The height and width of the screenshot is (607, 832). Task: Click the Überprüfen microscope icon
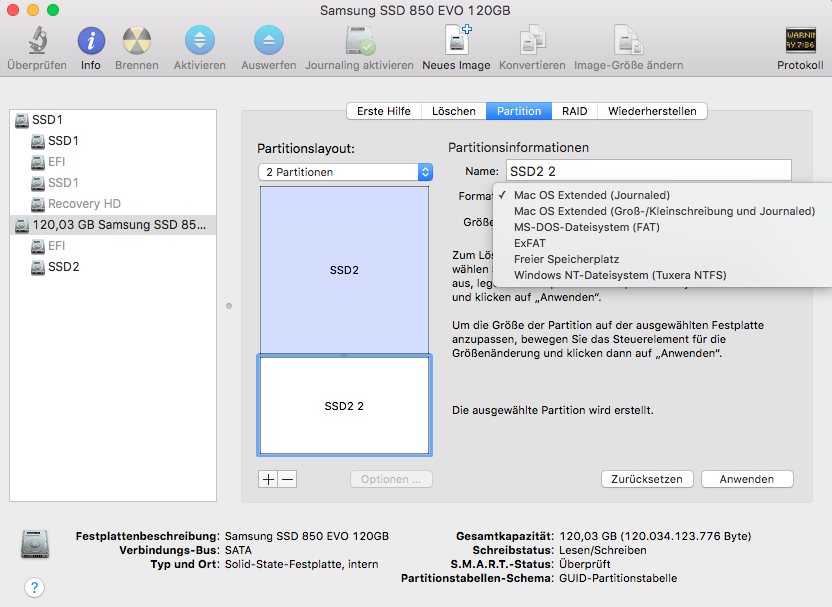pos(37,40)
